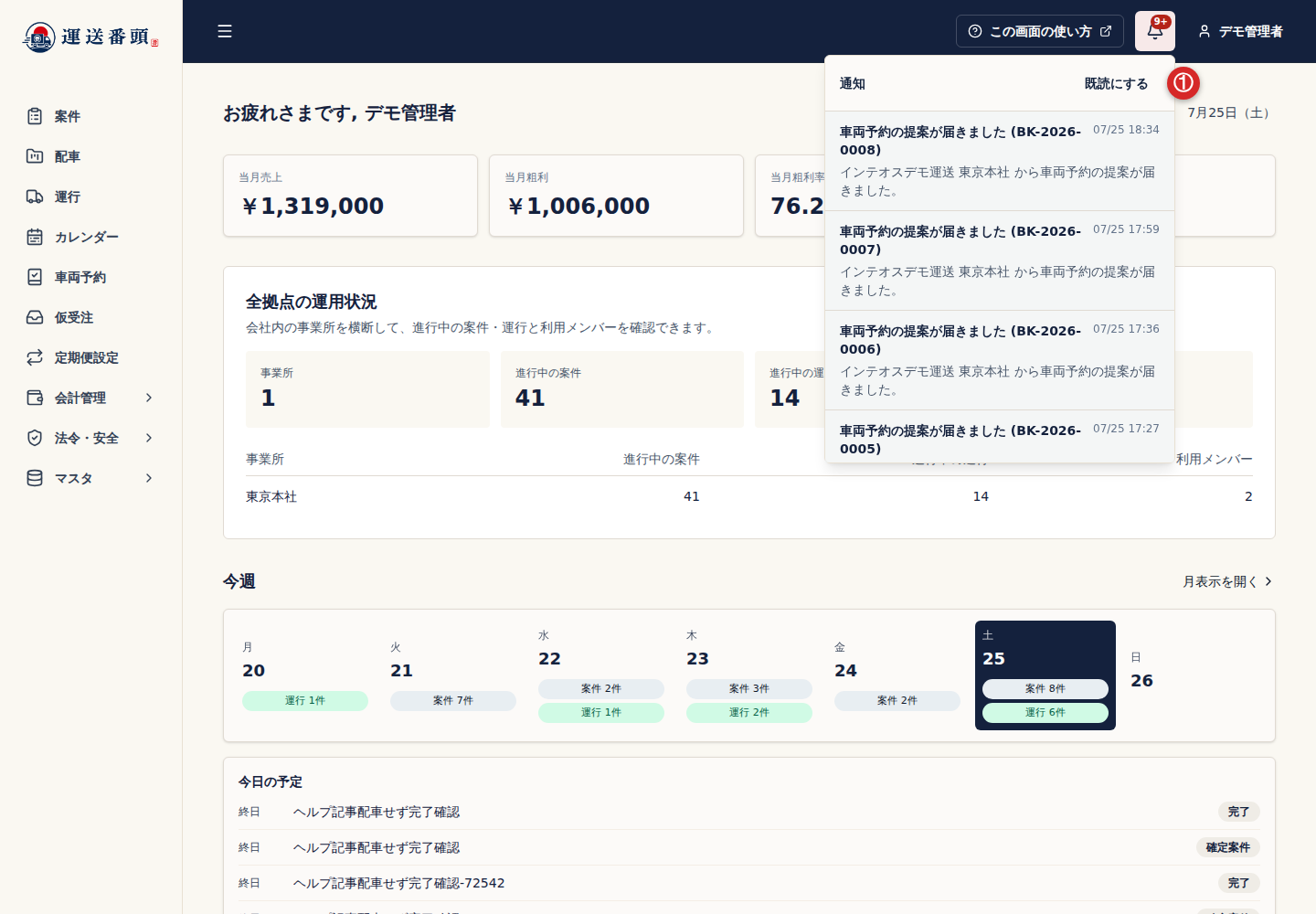Click the カレンダー calendar icon
1316x914 pixels.
[35, 237]
